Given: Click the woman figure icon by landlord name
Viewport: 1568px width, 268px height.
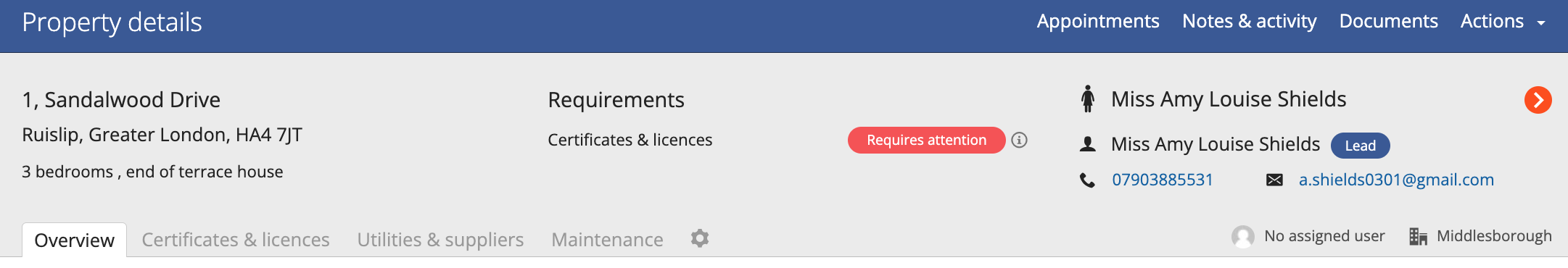Looking at the screenshot, I should (x=1087, y=99).
